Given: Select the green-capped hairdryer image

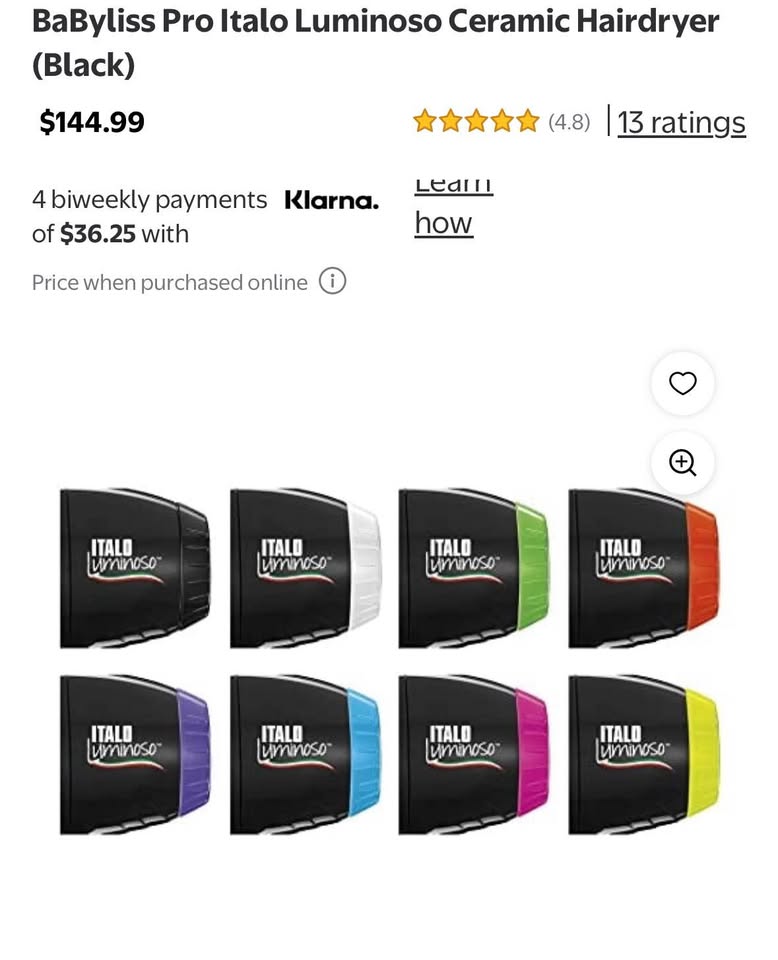Looking at the screenshot, I should click(x=474, y=568).
